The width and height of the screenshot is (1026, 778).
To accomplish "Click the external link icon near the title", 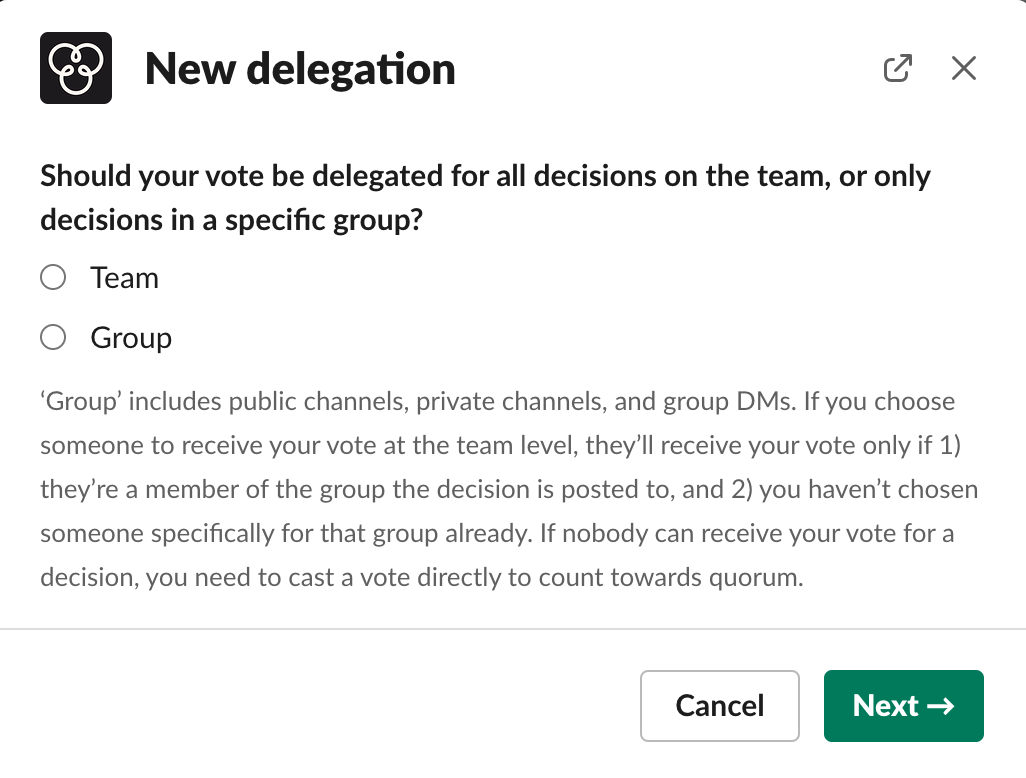I will pyautogui.click(x=898, y=68).
